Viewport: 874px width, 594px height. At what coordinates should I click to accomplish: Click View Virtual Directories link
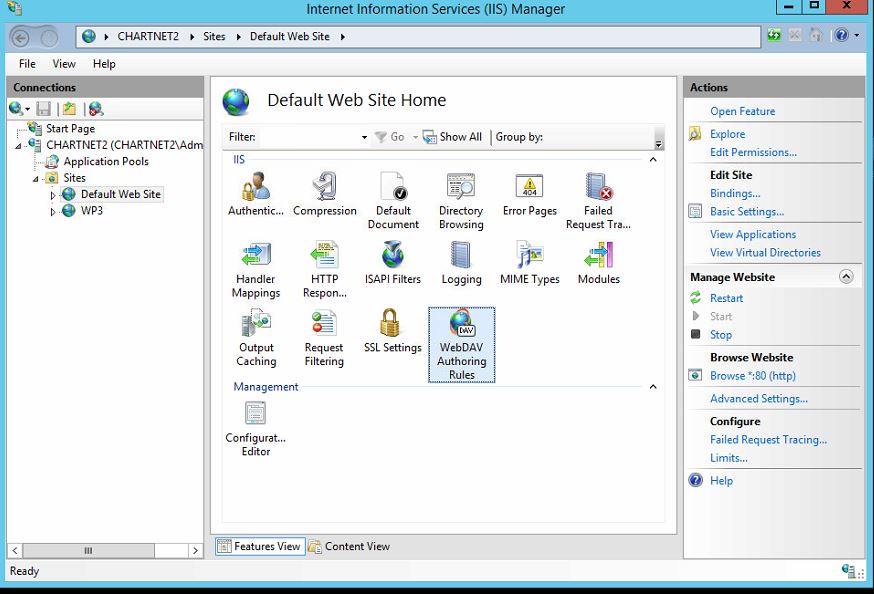[x=765, y=253]
